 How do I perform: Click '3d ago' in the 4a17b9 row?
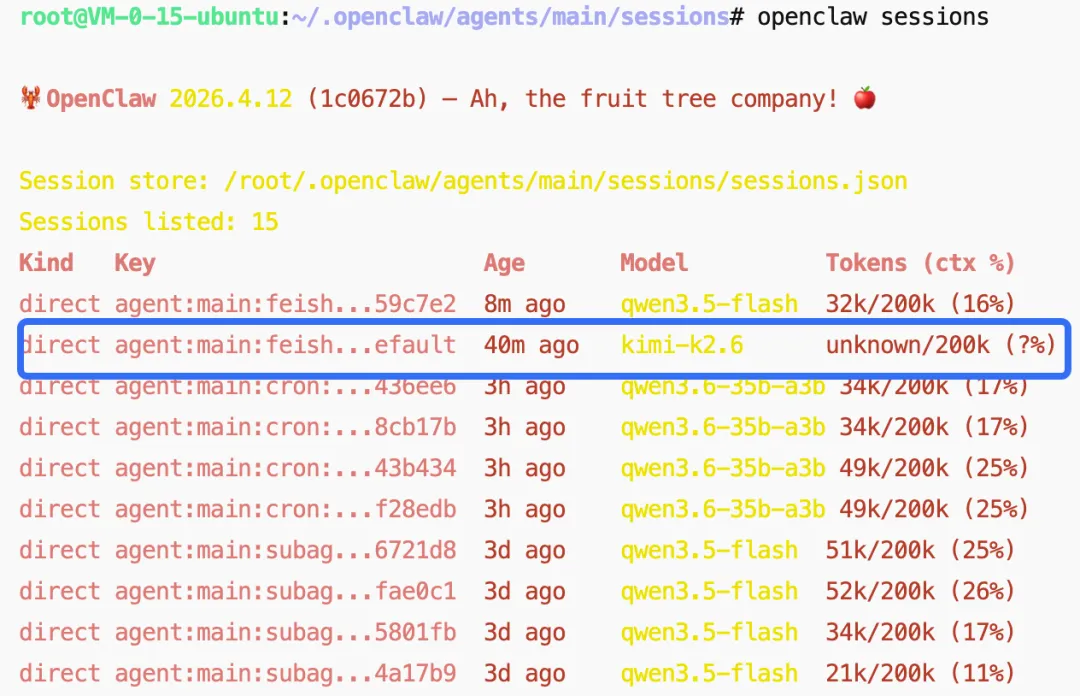coord(524,673)
